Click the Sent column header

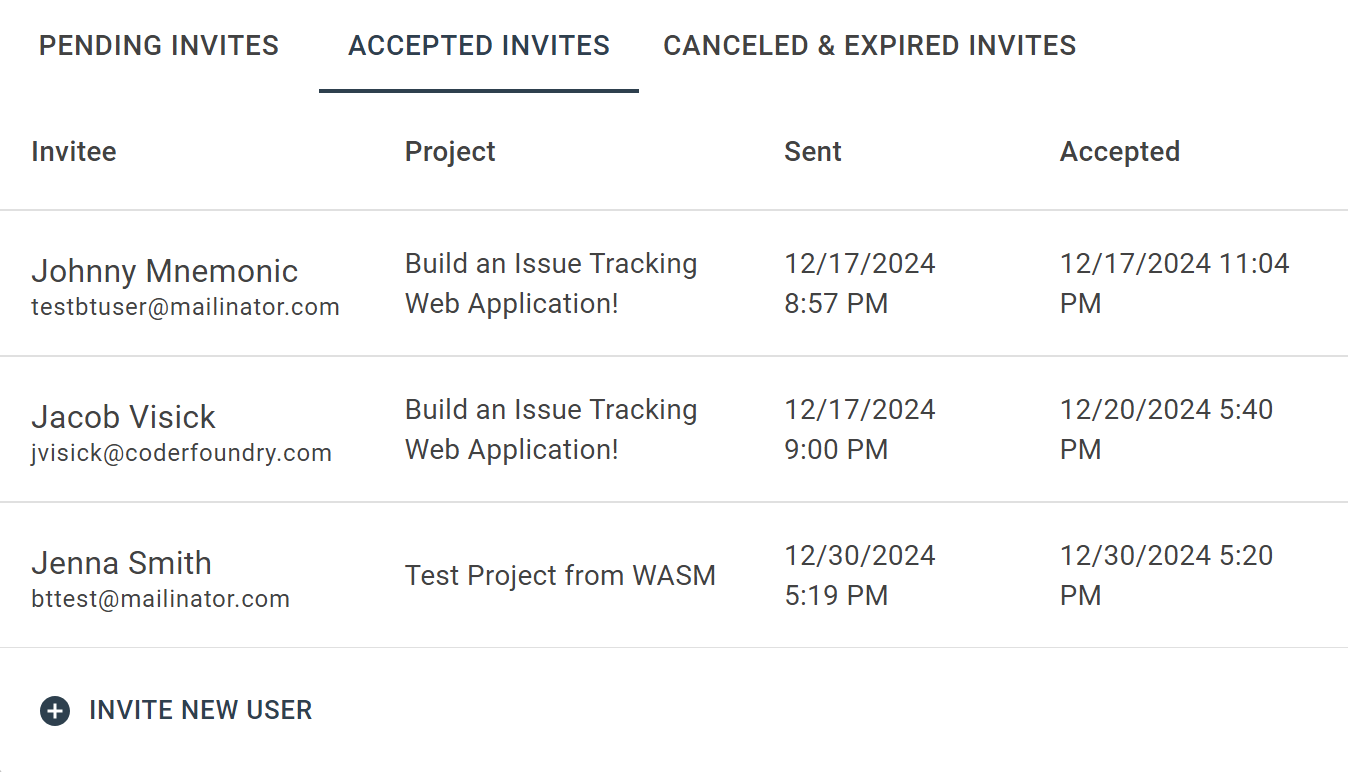coord(813,152)
